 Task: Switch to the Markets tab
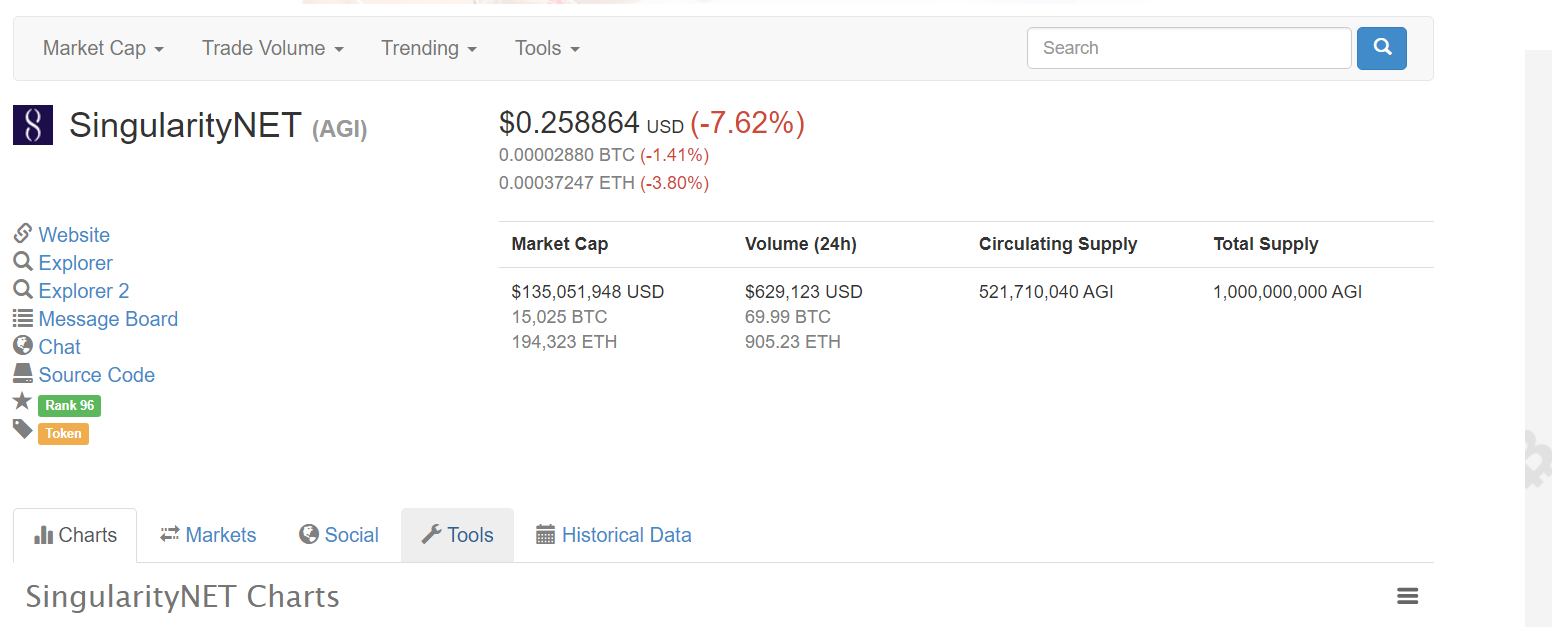[208, 535]
